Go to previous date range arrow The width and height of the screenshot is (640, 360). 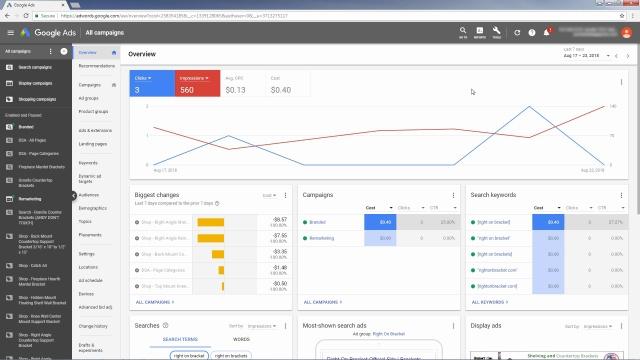tap(616, 56)
